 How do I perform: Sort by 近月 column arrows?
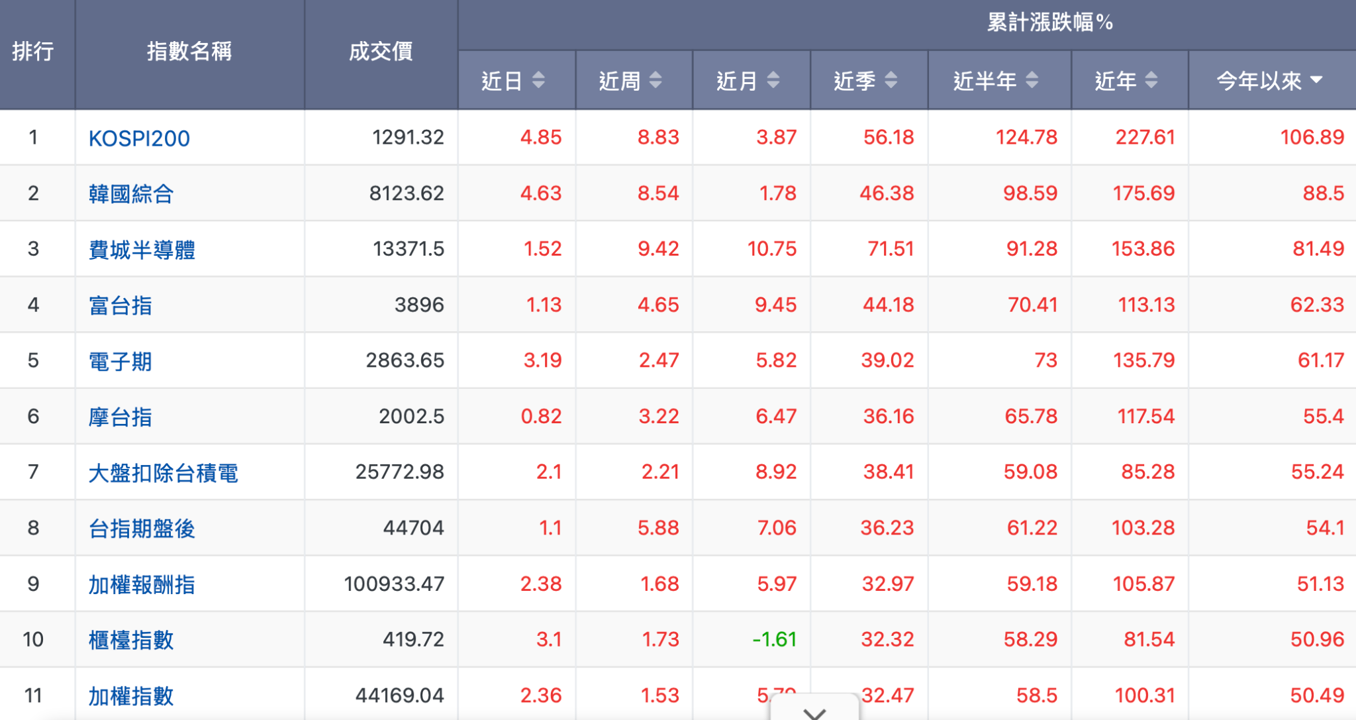(x=773, y=80)
